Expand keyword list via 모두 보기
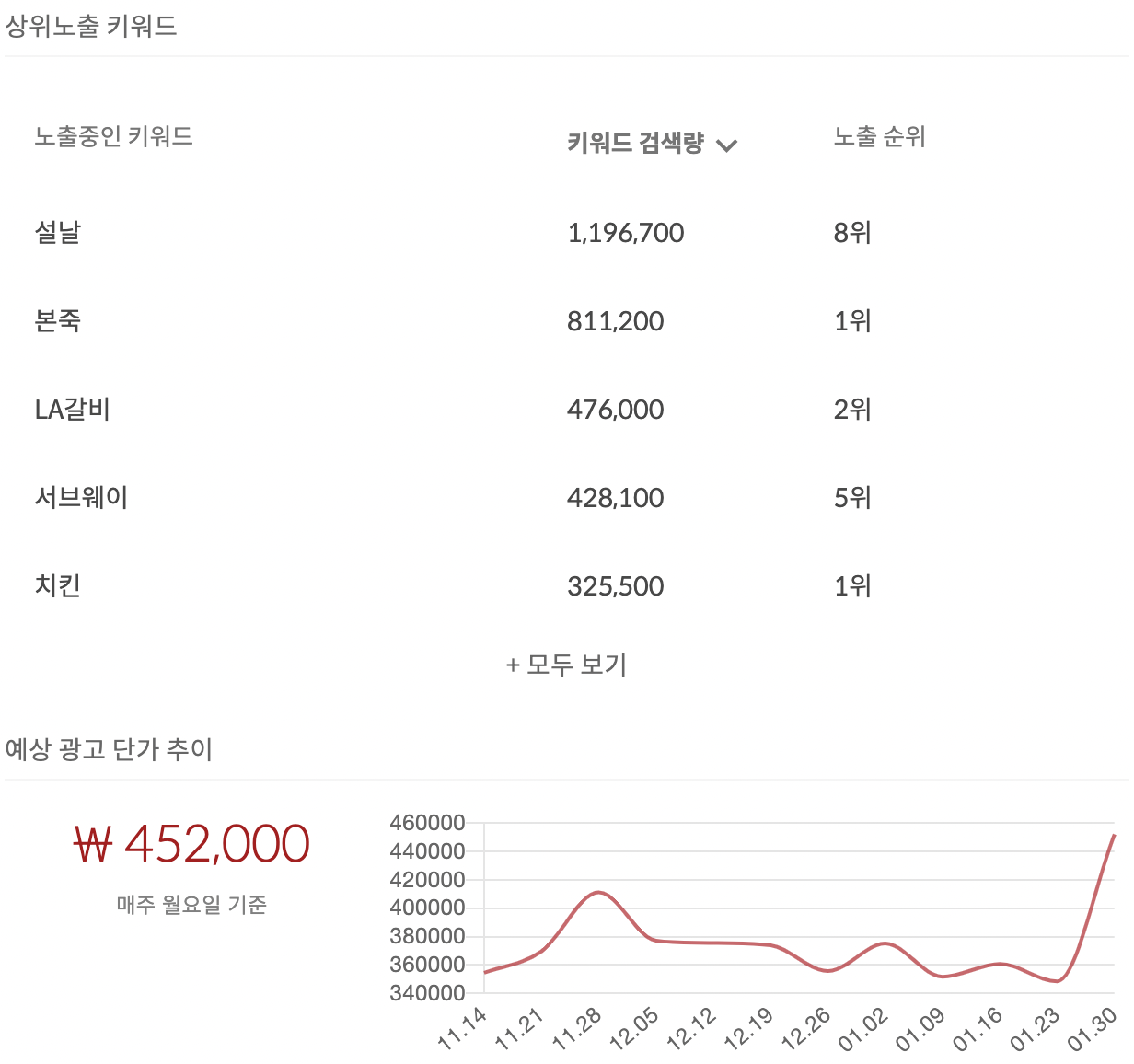This screenshot has height=1064, width=1134. coord(567,665)
